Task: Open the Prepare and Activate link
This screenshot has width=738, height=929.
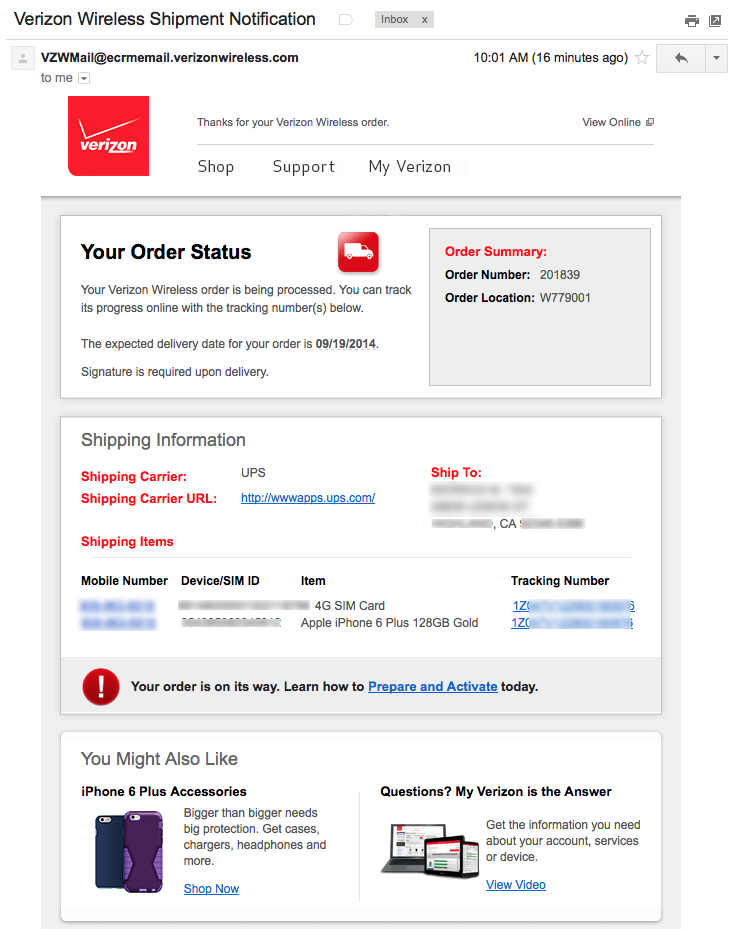Action: tap(432, 686)
